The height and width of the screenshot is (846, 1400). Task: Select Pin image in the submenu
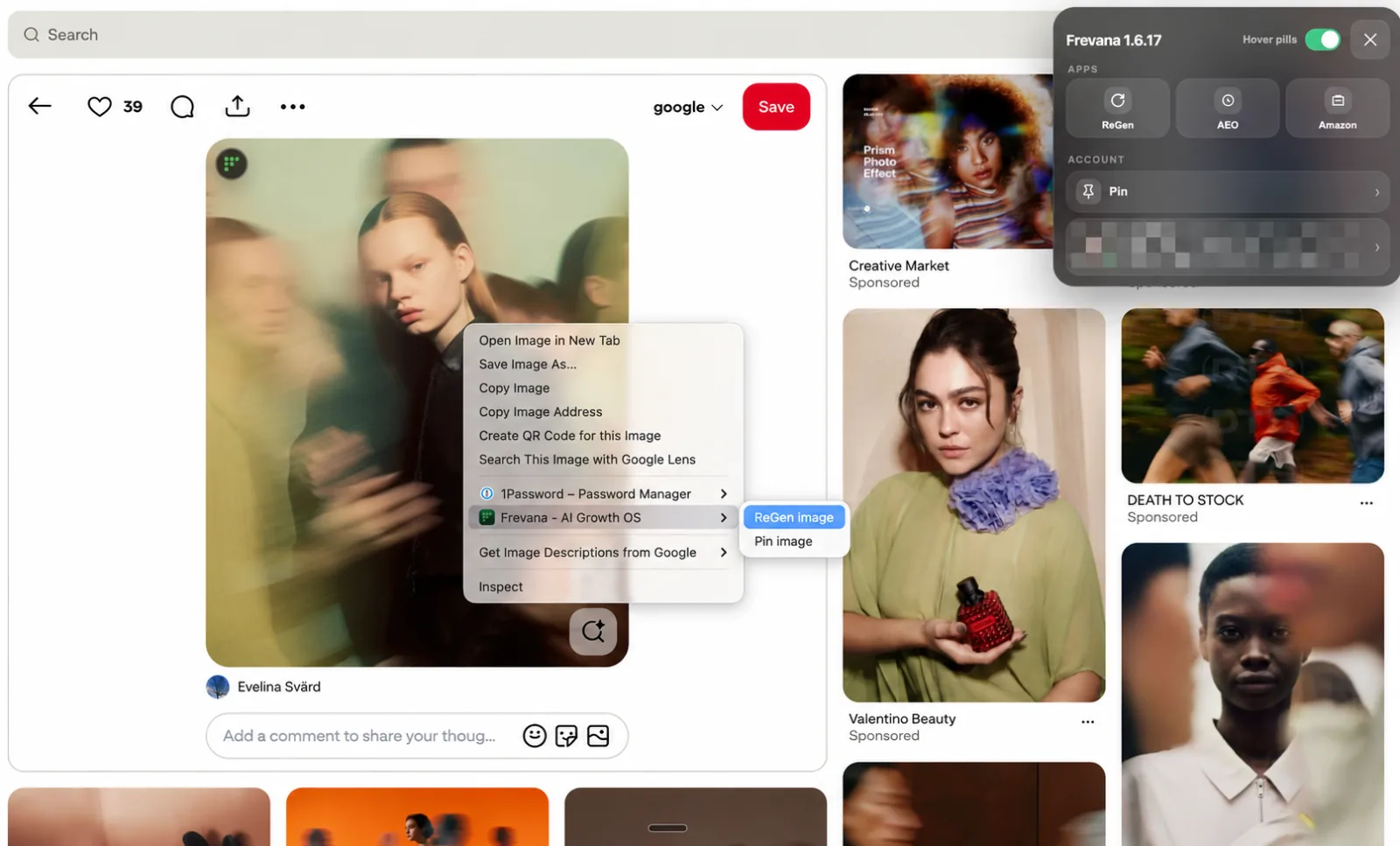(x=784, y=541)
